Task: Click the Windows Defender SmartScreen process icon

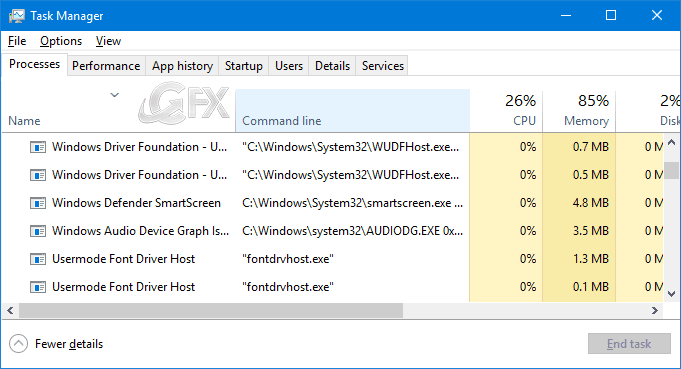Action: (x=38, y=203)
